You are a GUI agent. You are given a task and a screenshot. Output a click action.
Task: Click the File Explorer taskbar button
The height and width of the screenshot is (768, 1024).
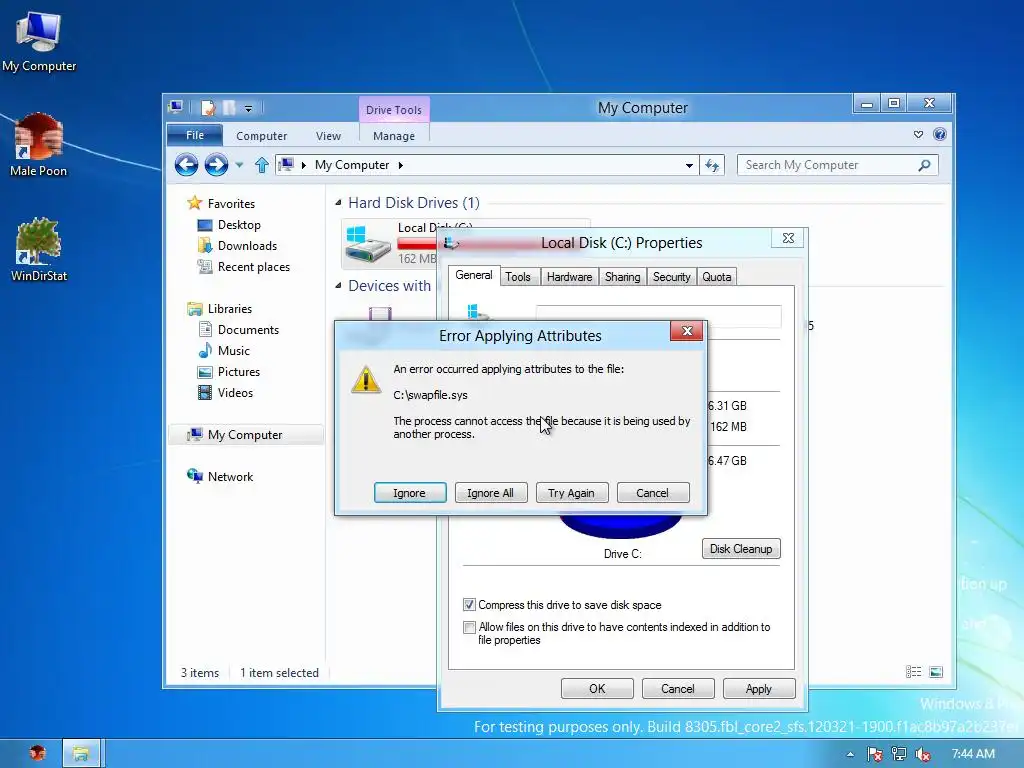[81, 754]
